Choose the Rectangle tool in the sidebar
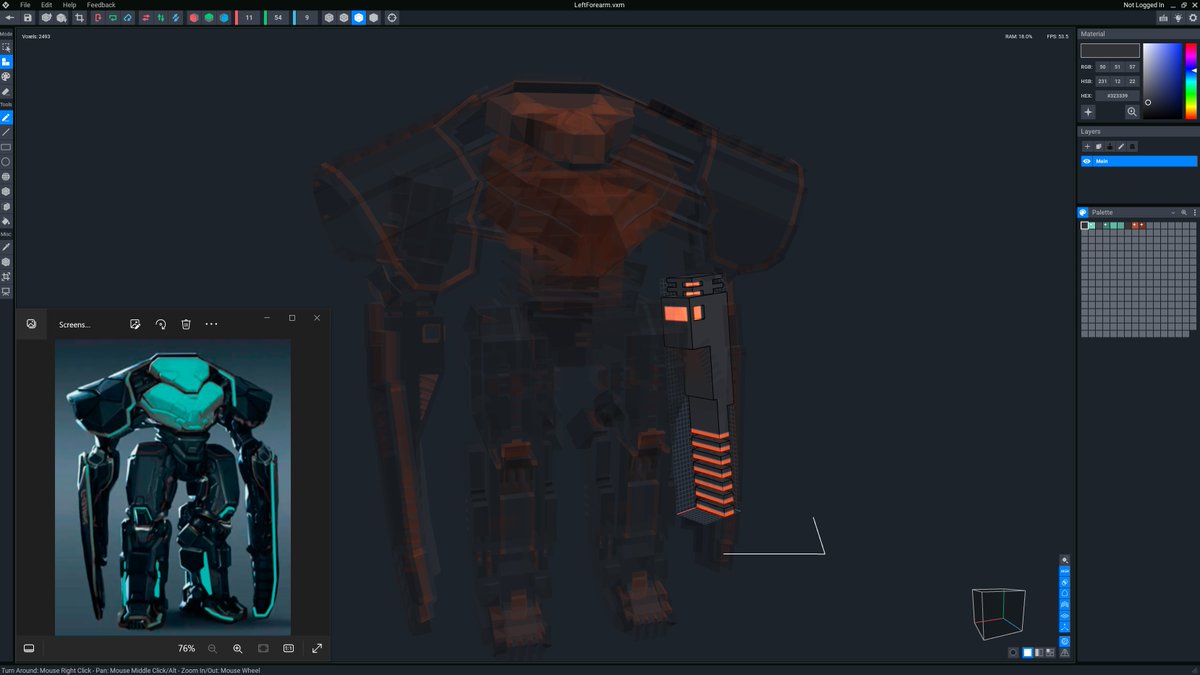 click(x=6, y=146)
